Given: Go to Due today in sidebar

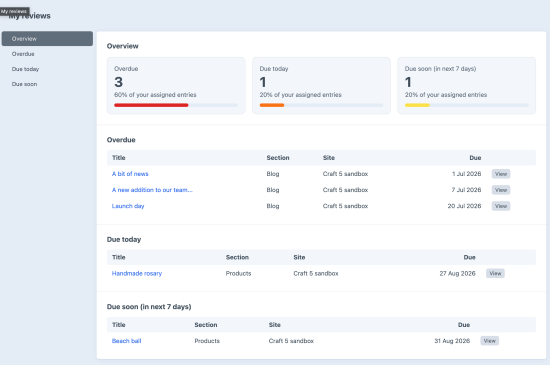Looking at the screenshot, I should 25,69.
